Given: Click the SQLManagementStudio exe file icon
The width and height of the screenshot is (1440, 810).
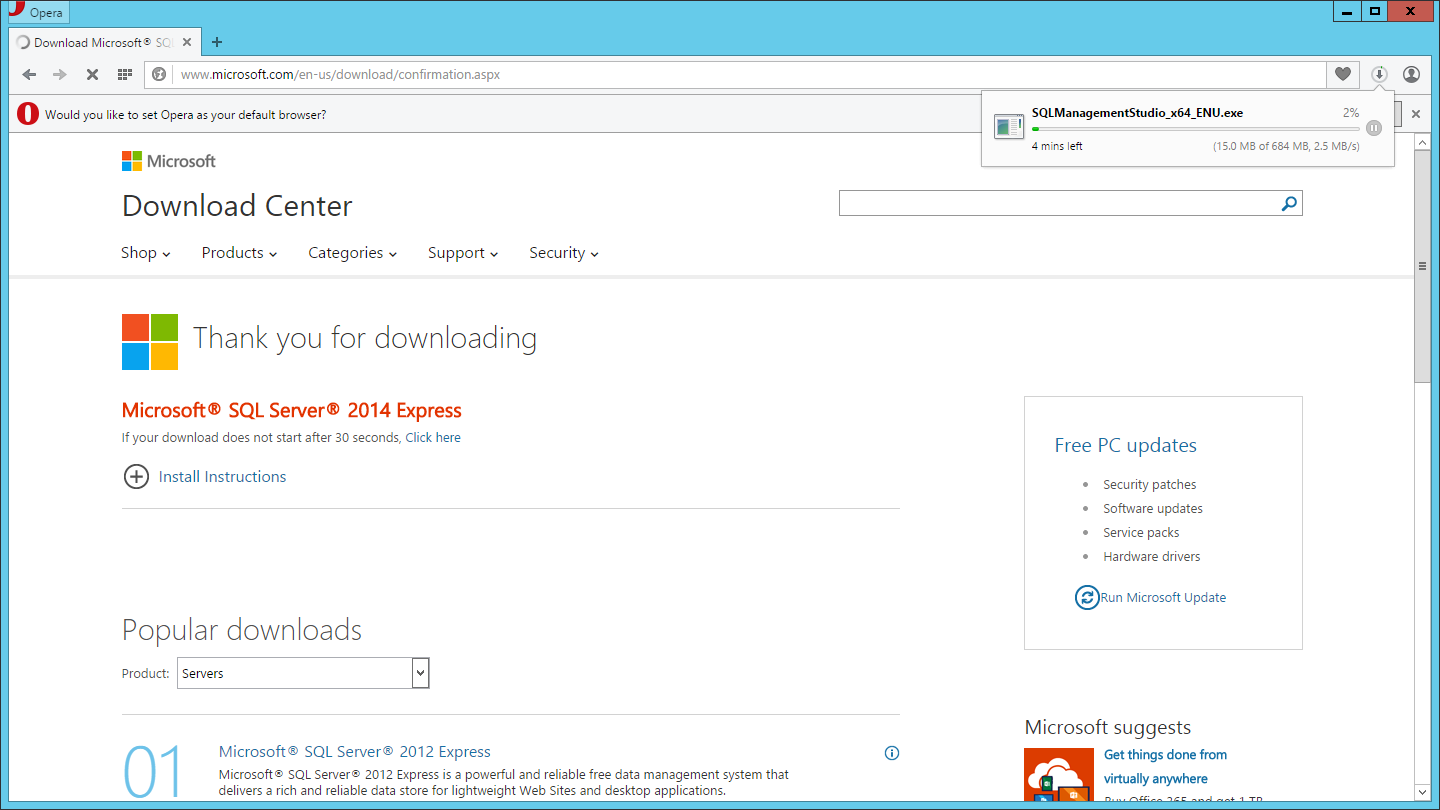Looking at the screenshot, I should (1008, 127).
